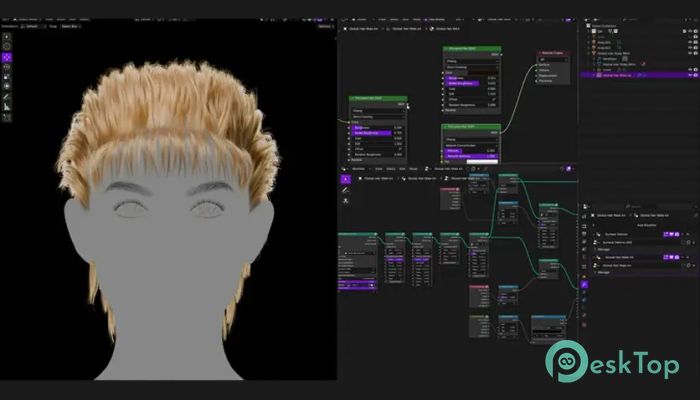Open Default transform orientation dropdown

point(32,26)
